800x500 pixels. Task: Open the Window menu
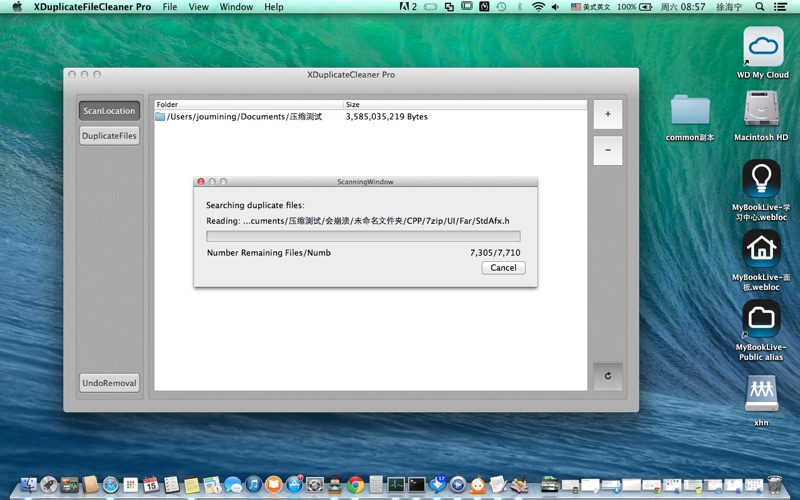click(236, 7)
